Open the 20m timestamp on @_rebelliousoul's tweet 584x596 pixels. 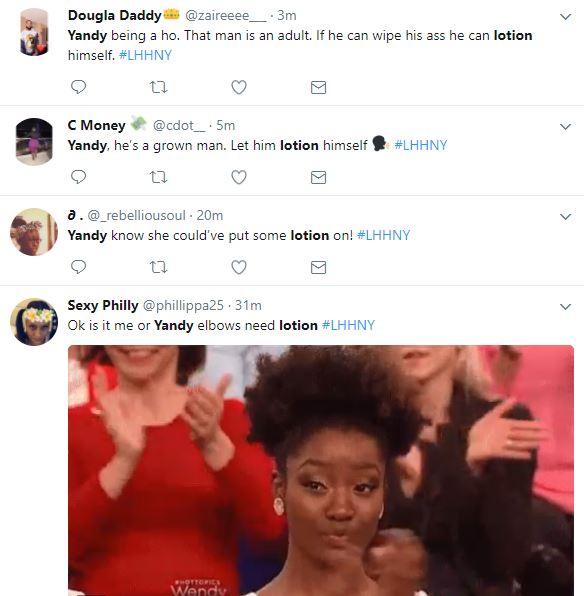pos(209,216)
